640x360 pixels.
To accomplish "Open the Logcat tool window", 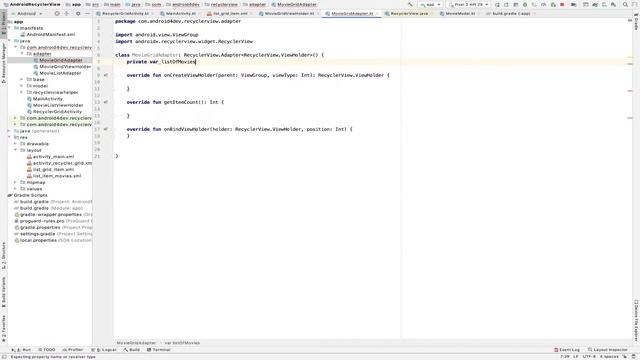I will [104, 350].
